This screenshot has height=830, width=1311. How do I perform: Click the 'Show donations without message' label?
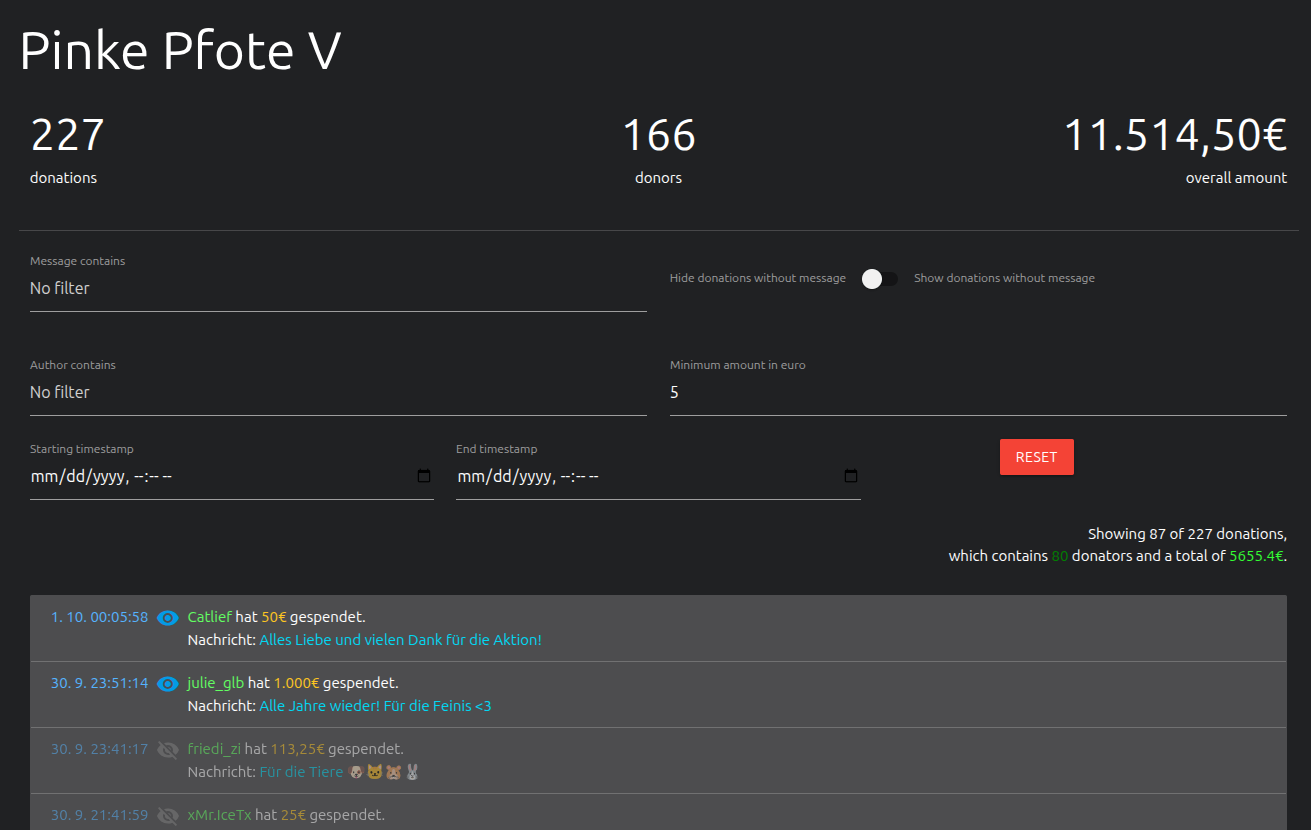click(1004, 278)
